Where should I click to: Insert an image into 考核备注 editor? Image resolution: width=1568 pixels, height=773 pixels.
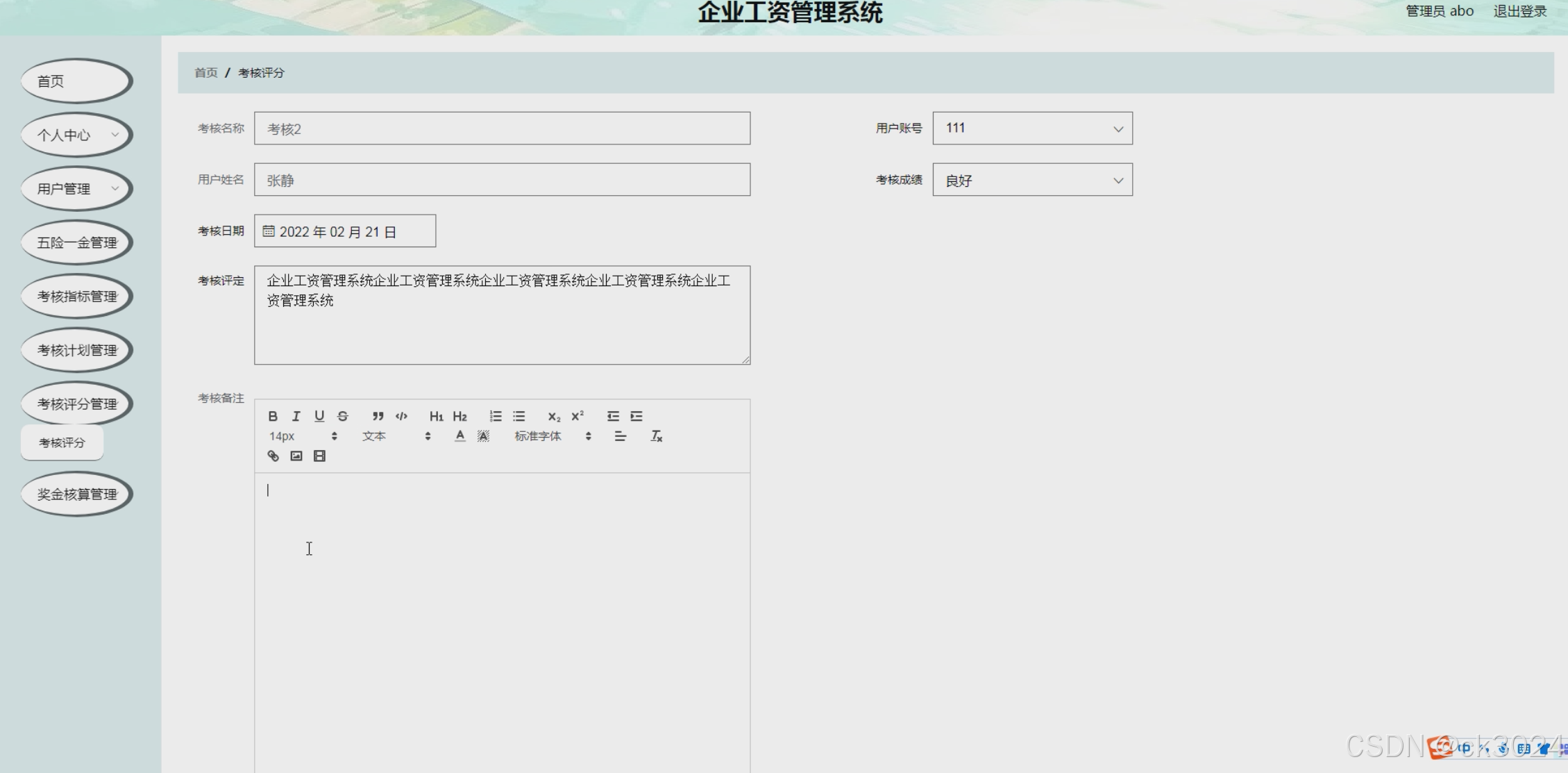(x=296, y=456)
